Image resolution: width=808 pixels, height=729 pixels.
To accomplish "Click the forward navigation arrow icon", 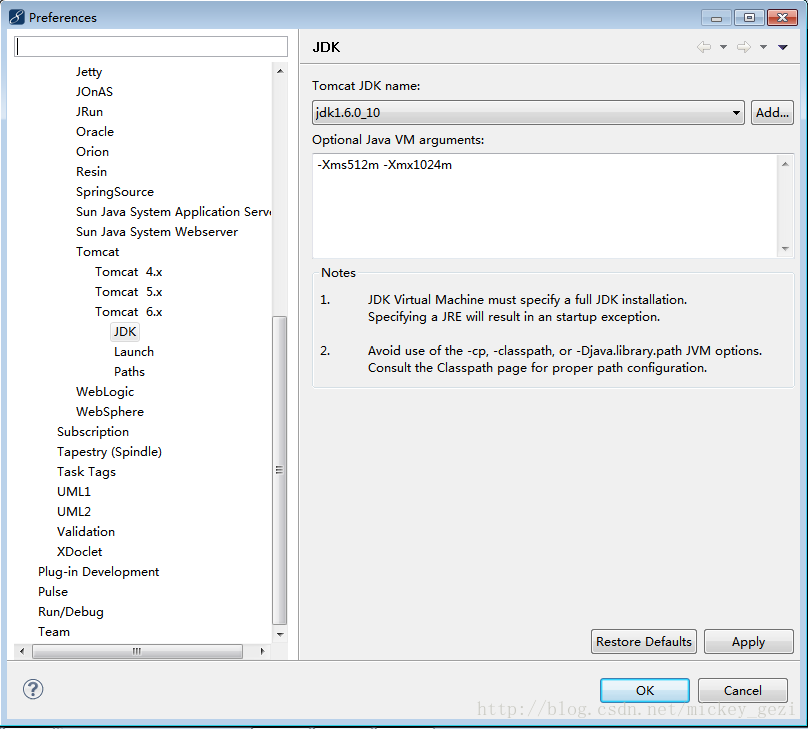I will [x=744, y=47].
